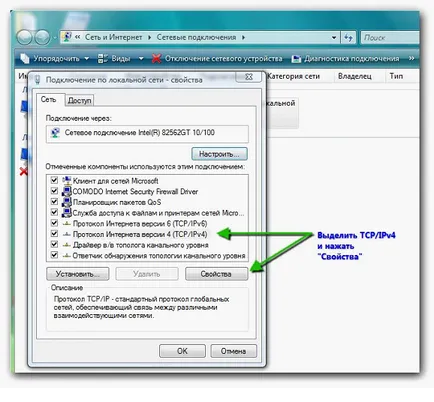Click the Свойства button

[217, 274]
